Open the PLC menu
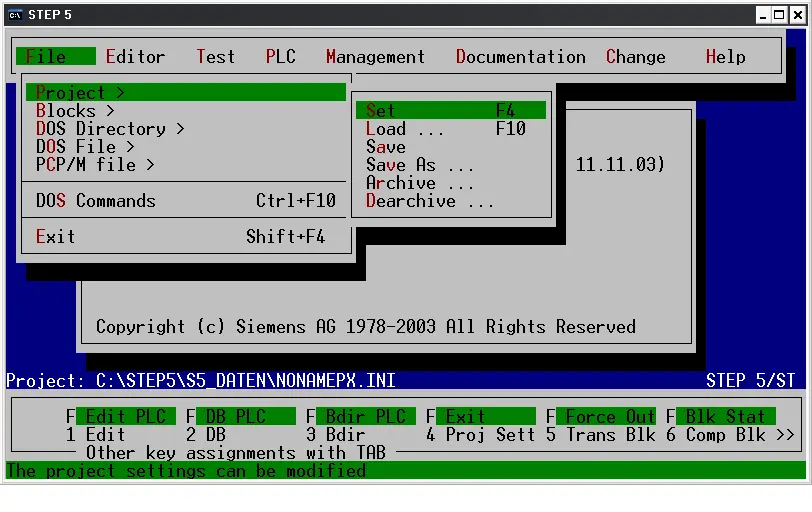 tap(280, 56)
